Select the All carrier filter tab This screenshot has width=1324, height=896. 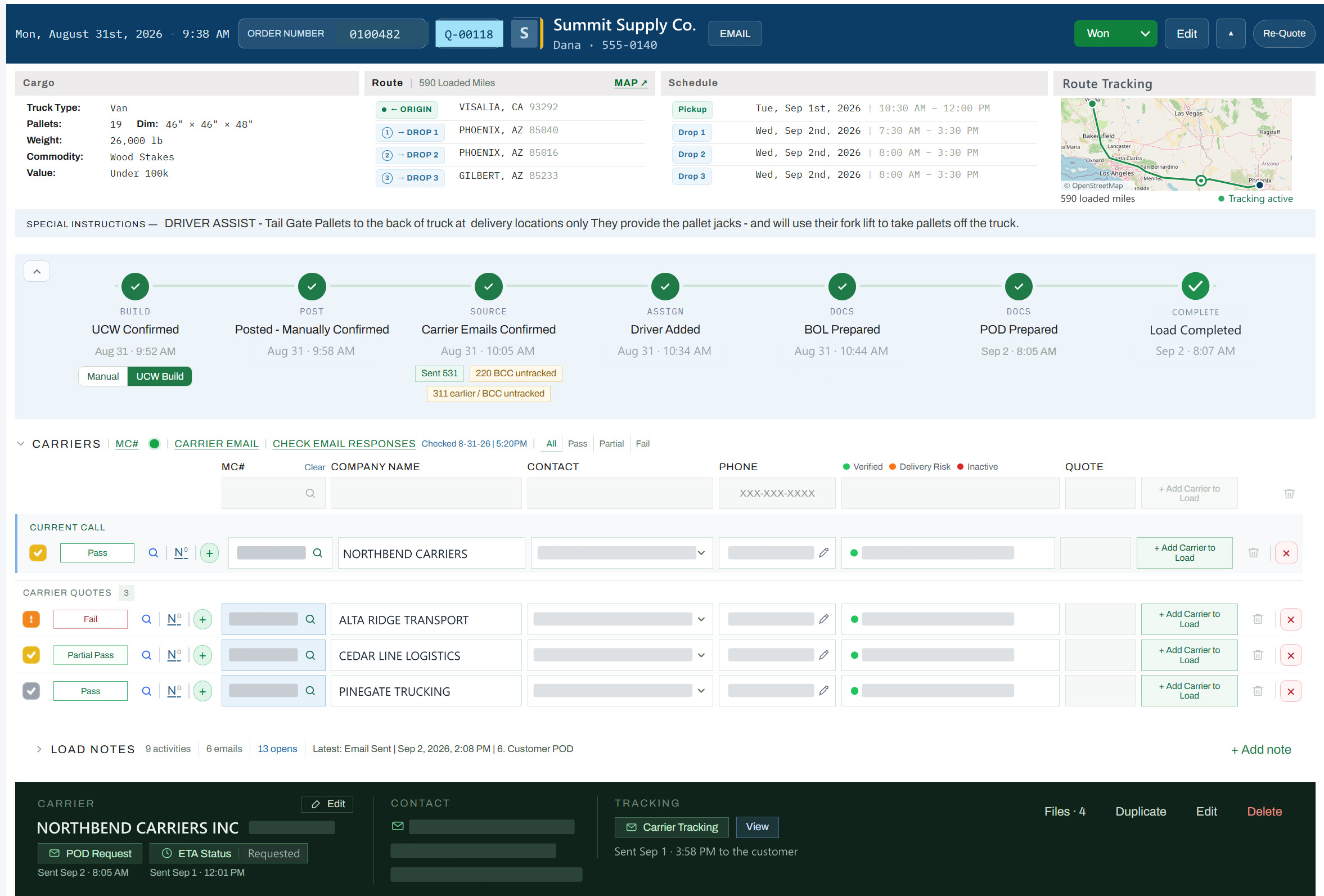[551, 444]
